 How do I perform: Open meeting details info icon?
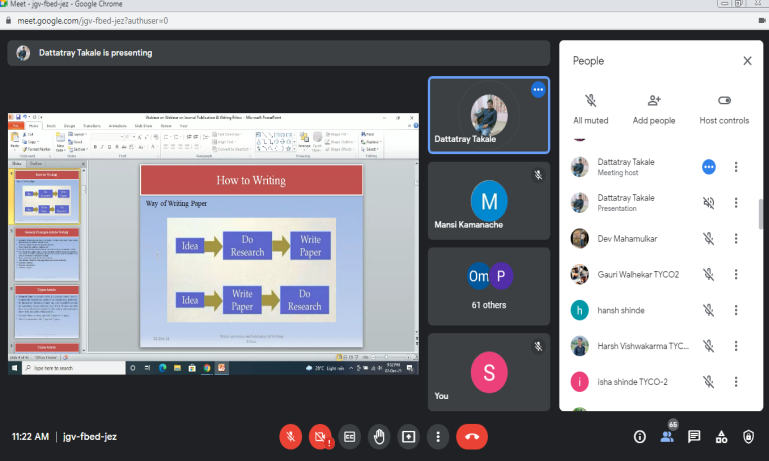(640, 436)
